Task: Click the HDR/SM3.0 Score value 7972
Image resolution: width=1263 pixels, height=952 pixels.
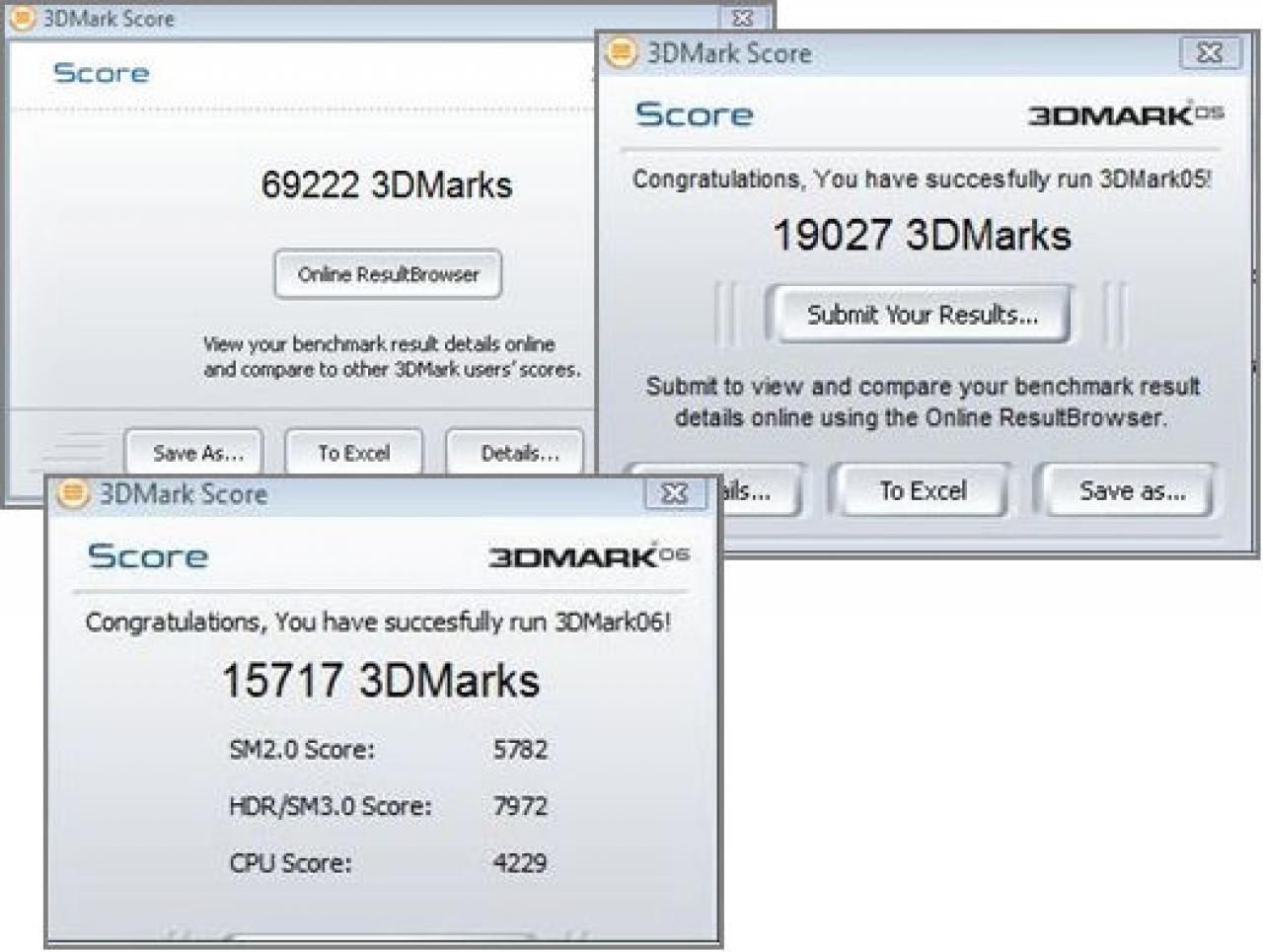Action: coord(520,806)
